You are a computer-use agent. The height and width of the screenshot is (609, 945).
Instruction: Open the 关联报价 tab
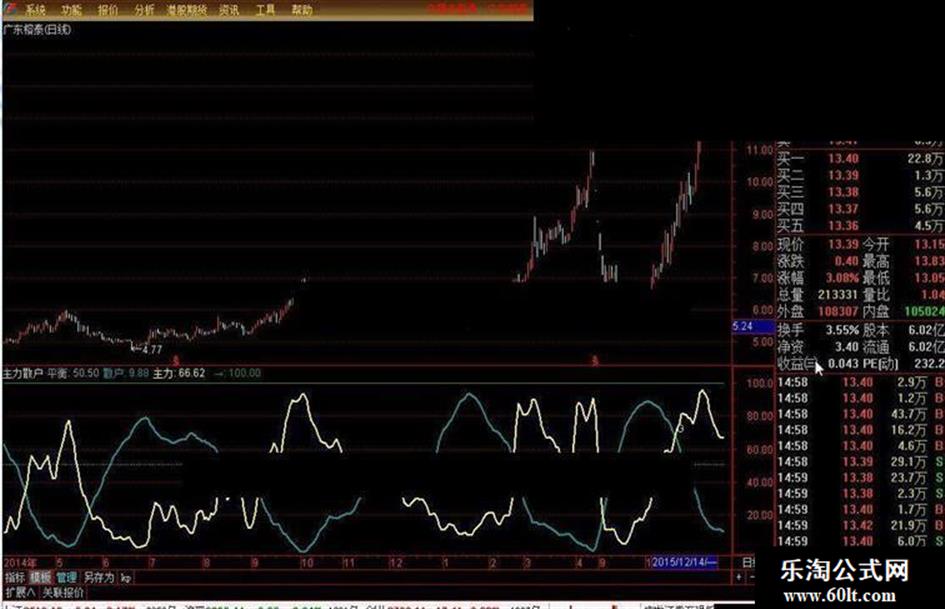(x=63, y=593)
